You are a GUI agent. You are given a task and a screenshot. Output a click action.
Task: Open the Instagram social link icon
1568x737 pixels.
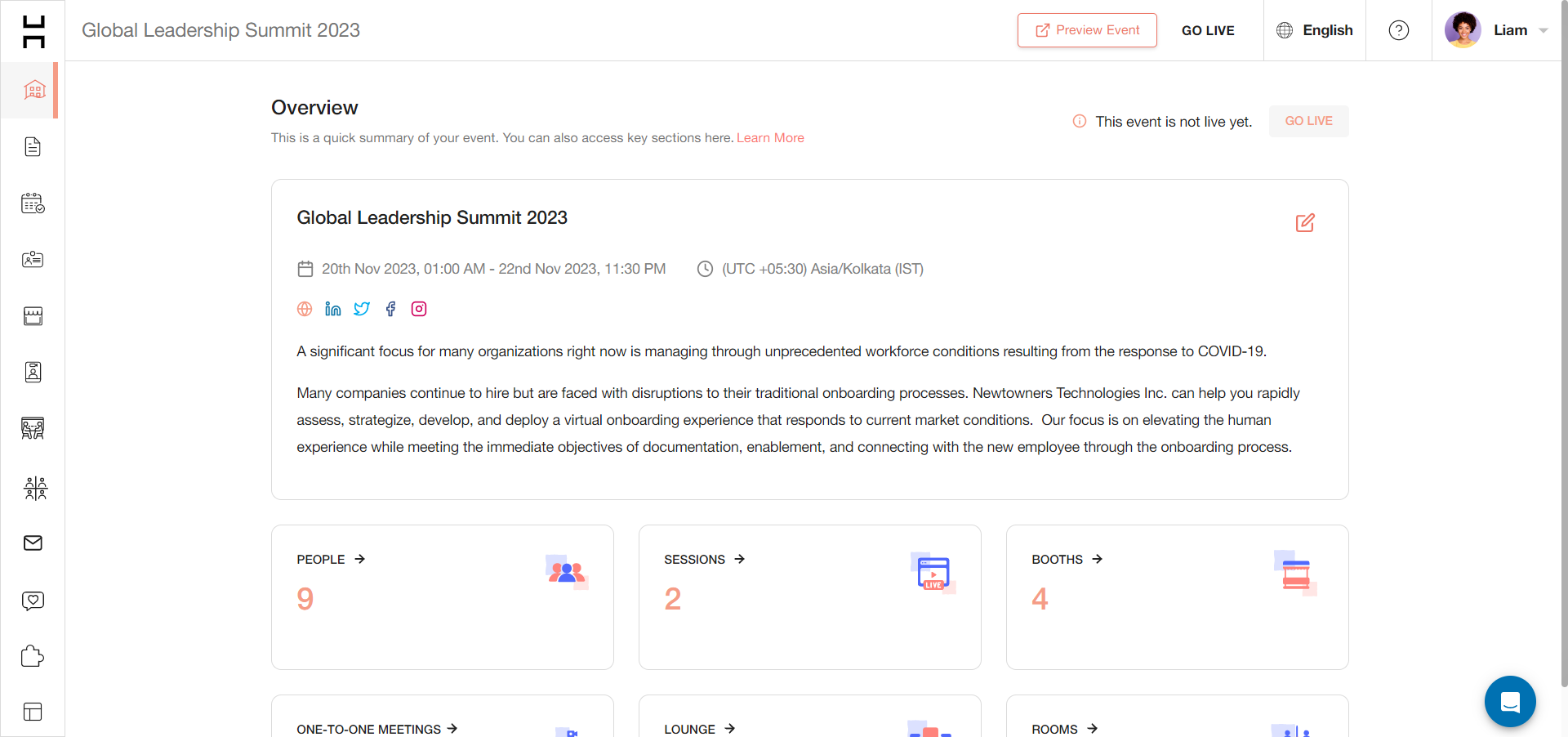[419, 309]
